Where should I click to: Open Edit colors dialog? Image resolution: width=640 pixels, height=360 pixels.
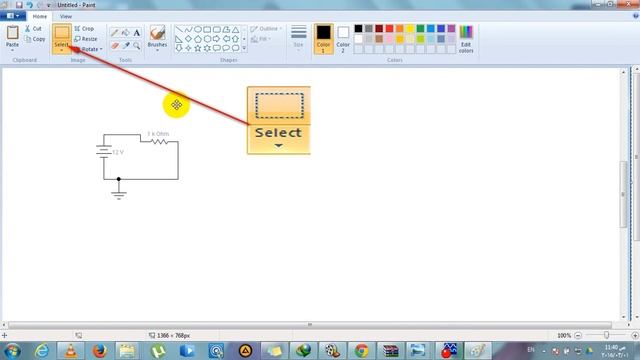coord(466,39)
